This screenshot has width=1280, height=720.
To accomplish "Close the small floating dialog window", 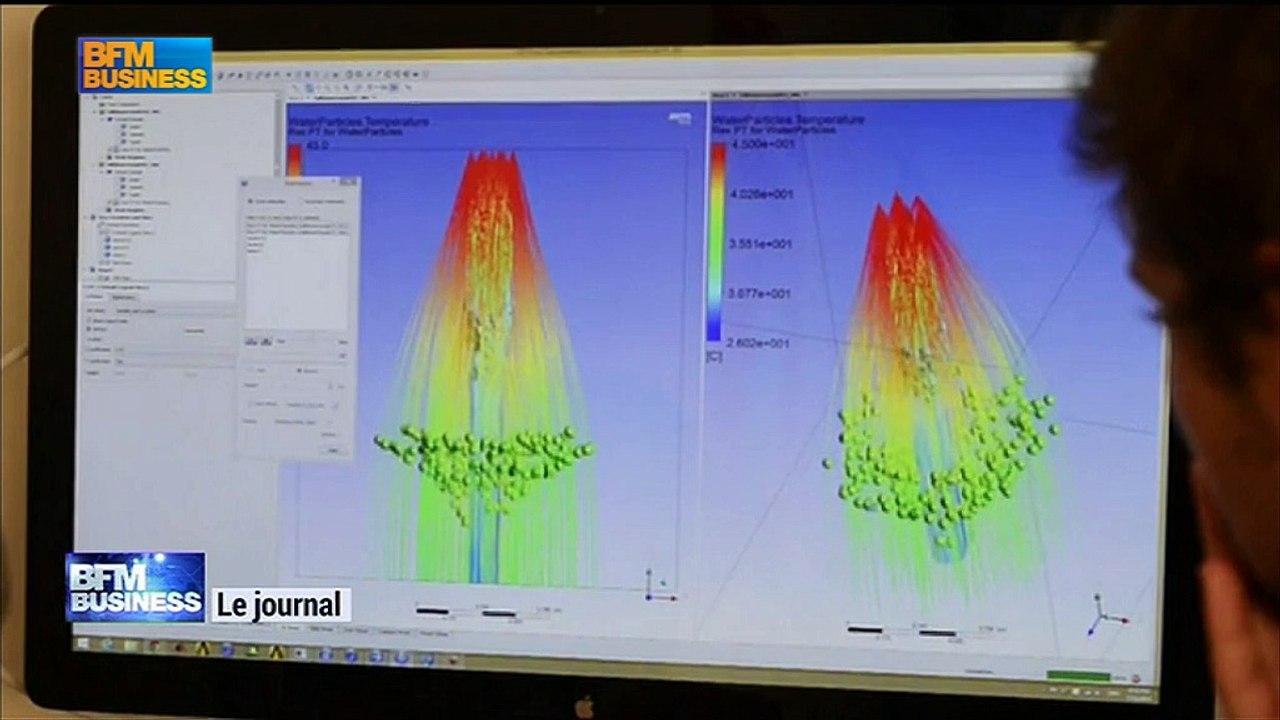I will click(x=353, y=182).
